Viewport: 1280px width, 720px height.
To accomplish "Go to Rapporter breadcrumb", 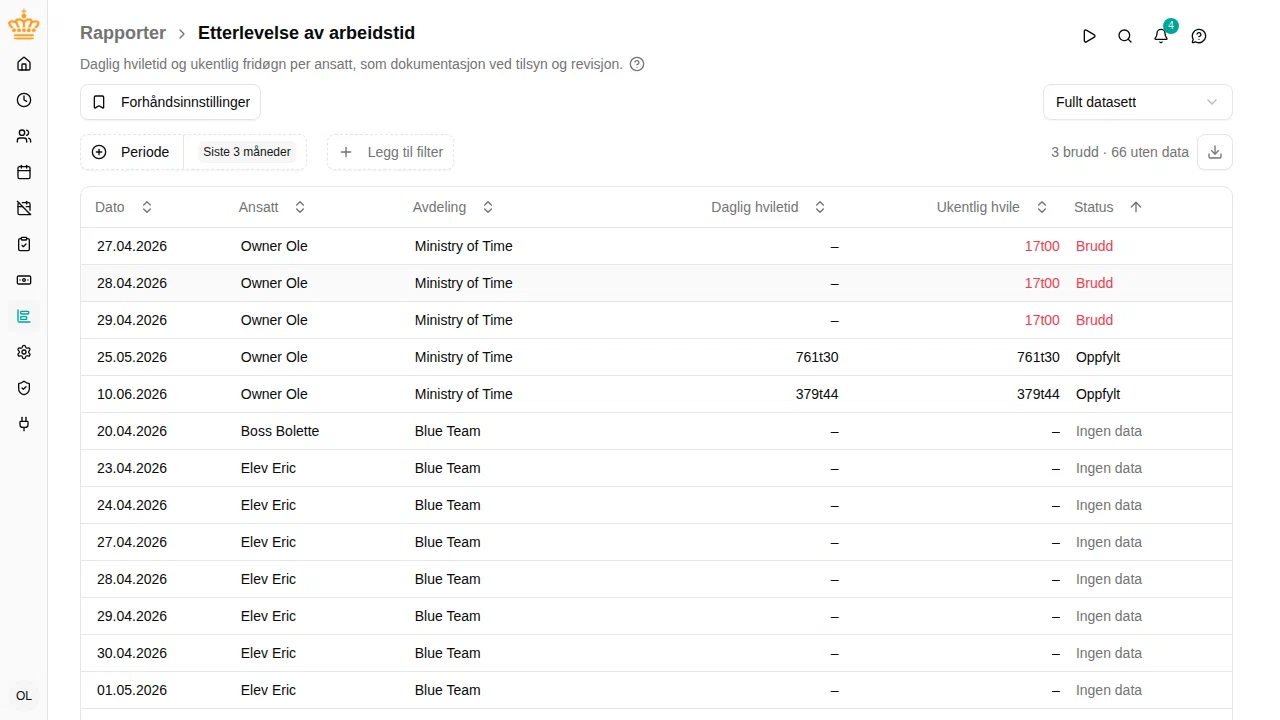I will click(123, 33).
